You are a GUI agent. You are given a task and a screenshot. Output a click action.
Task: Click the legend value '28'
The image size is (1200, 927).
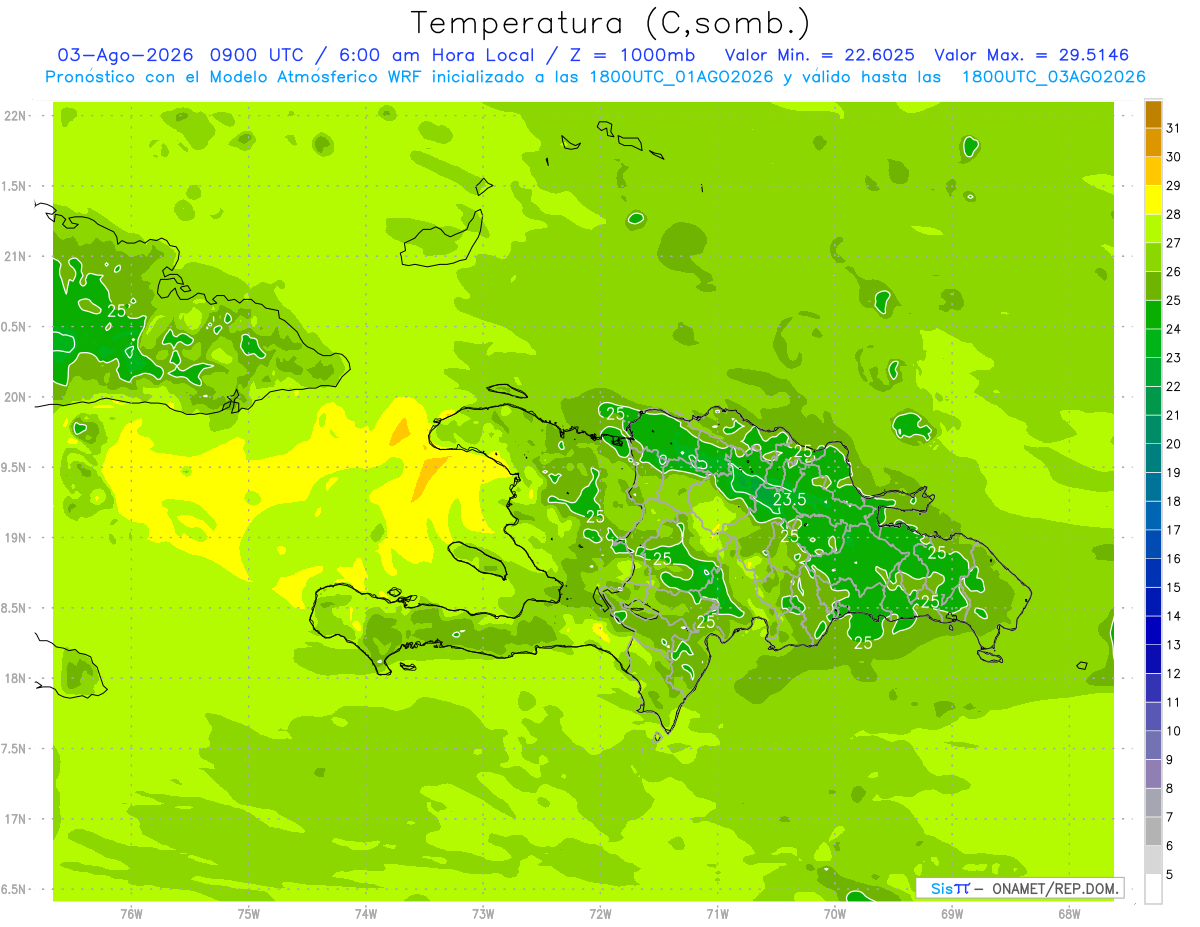pos(1173,214)
